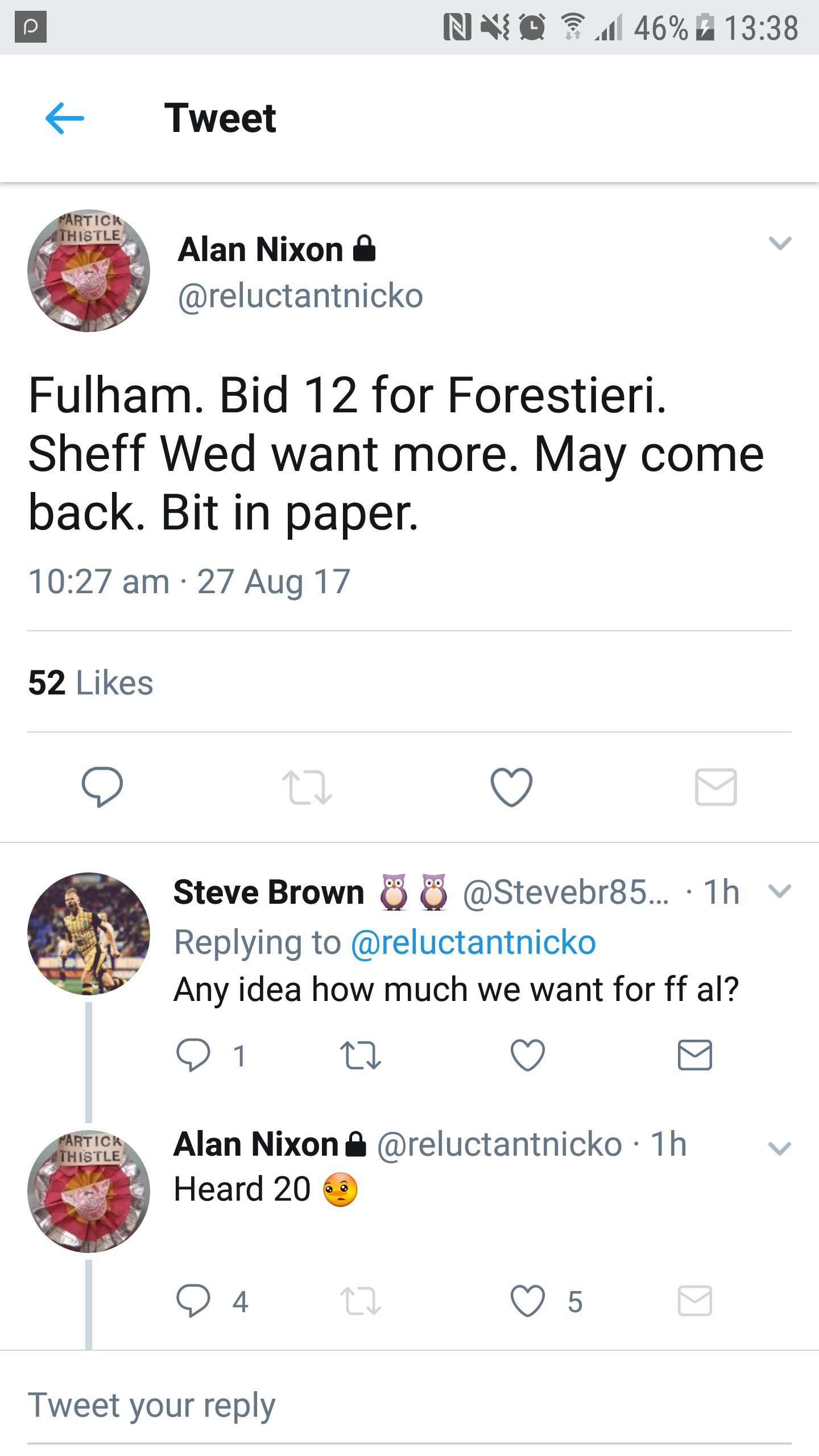Like the main Forestieri tweet
Screen dimensions: 819x1456
(511, 787)
